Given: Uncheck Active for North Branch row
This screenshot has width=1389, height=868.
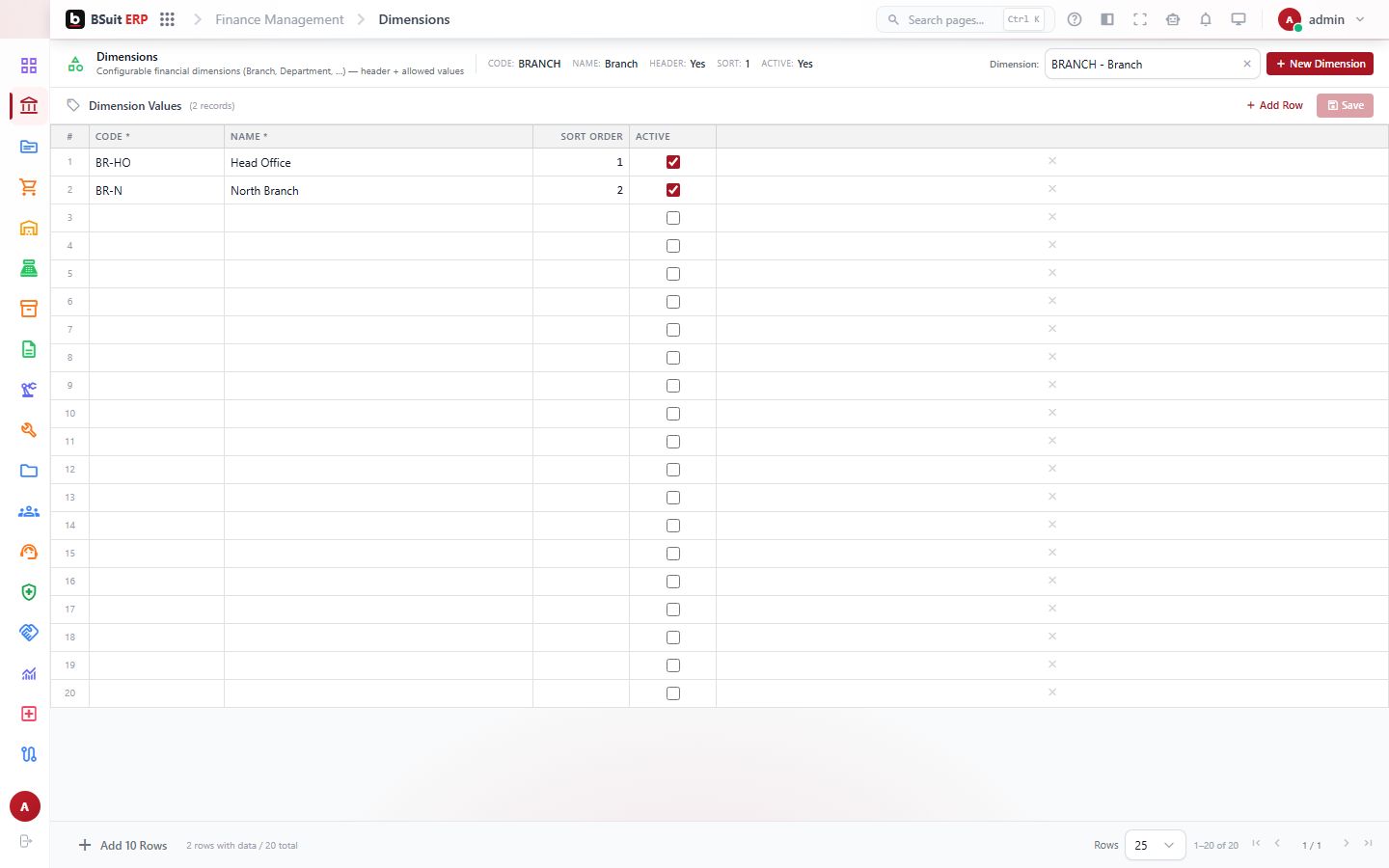Looking at the screenshot, I should pos(673,190).
